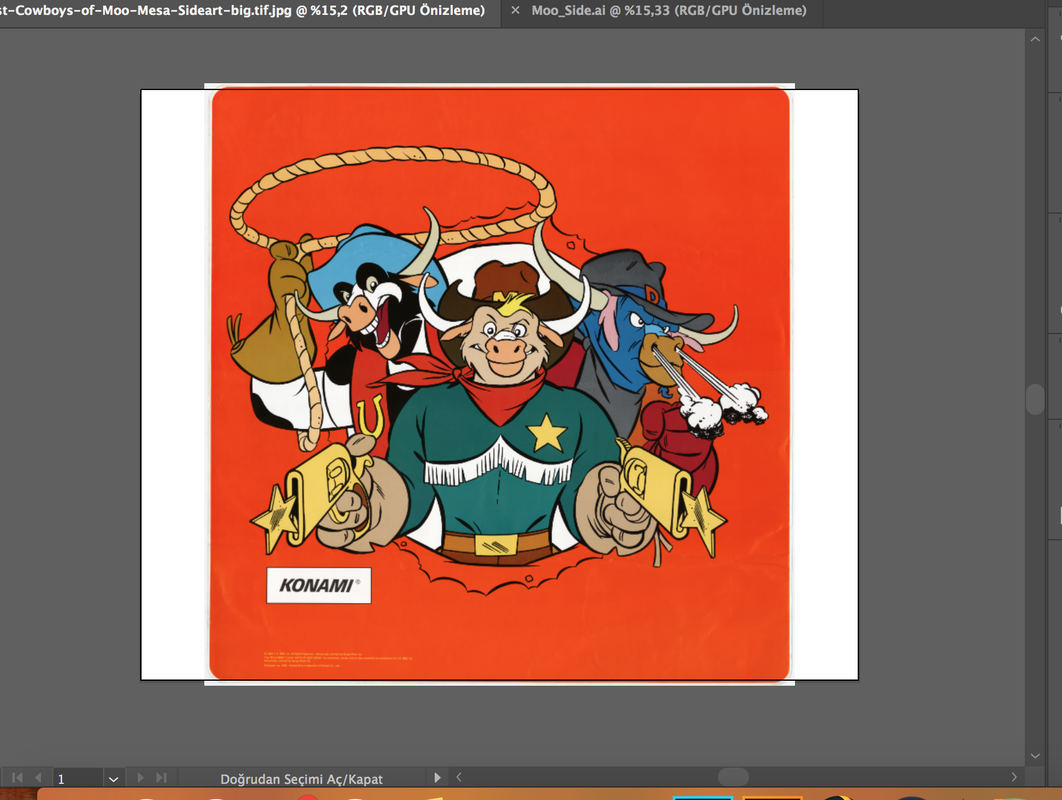Go to next artboard
1062x800 pixels.
point(140,778)
